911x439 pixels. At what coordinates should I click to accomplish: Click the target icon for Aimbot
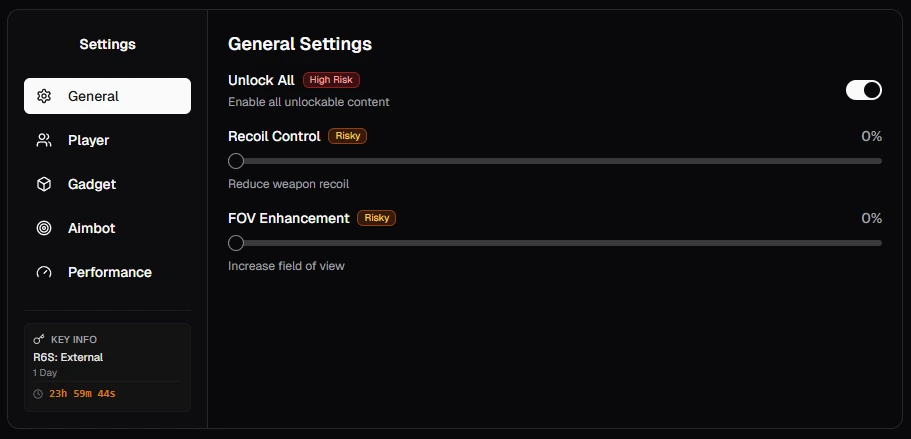(x=44, y=228)
